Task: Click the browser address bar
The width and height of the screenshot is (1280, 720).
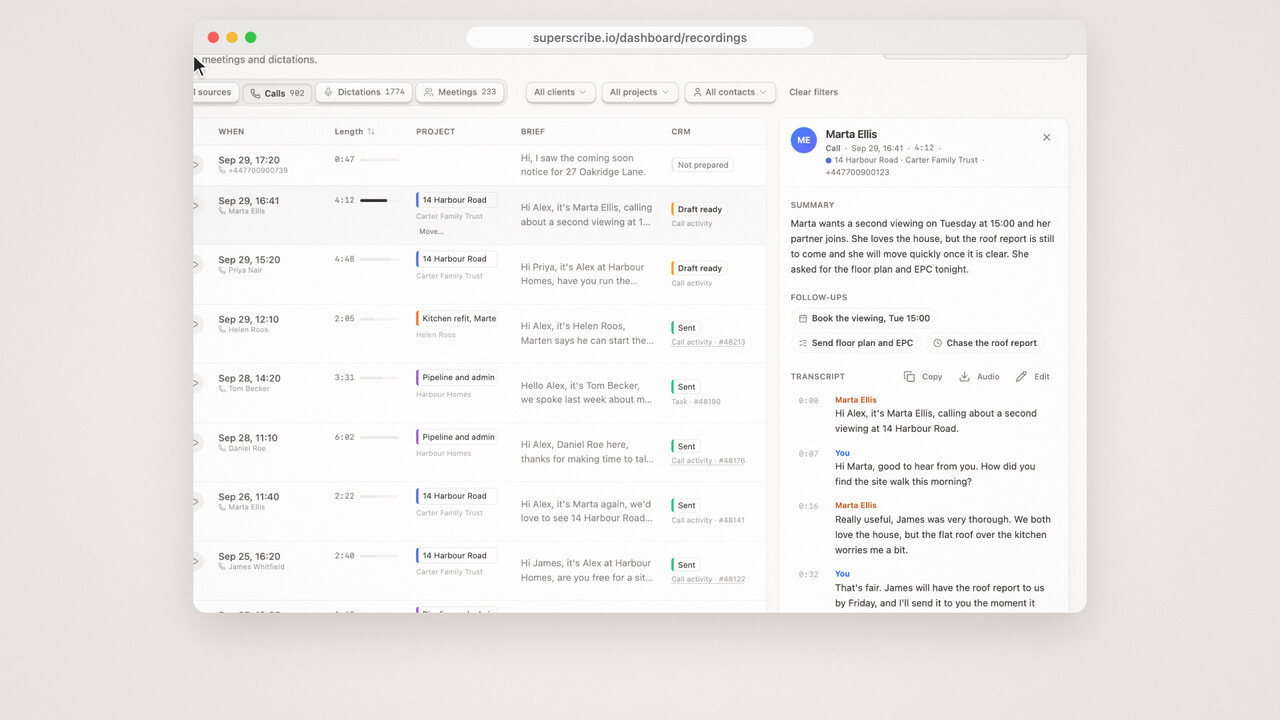Action: point(640,38)
